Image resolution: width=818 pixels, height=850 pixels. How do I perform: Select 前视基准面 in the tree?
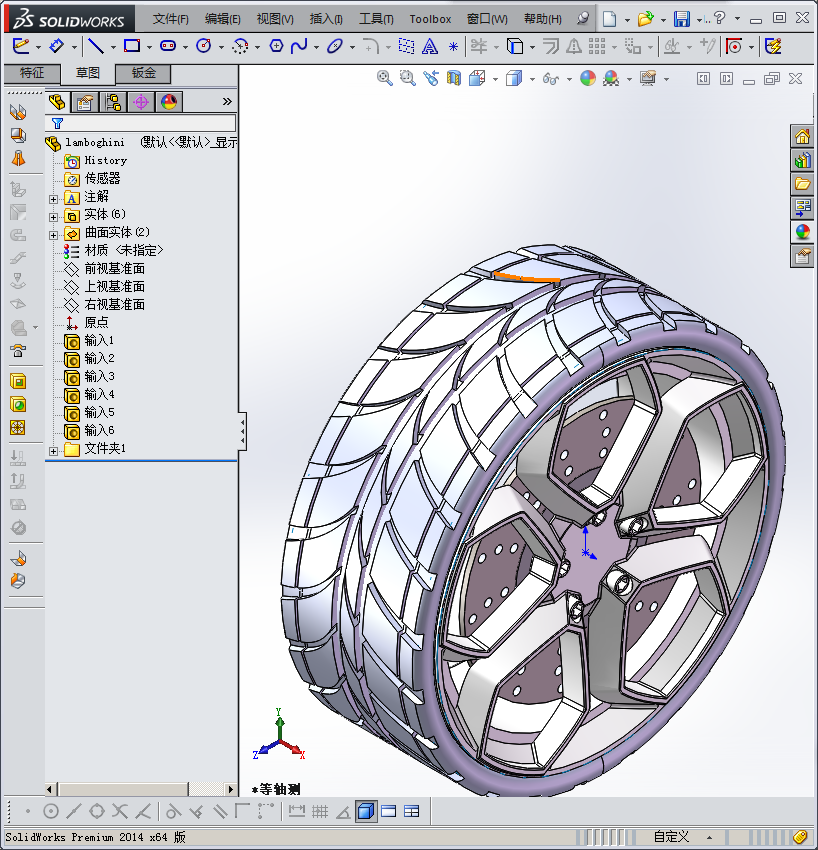(x=114, y=268)
